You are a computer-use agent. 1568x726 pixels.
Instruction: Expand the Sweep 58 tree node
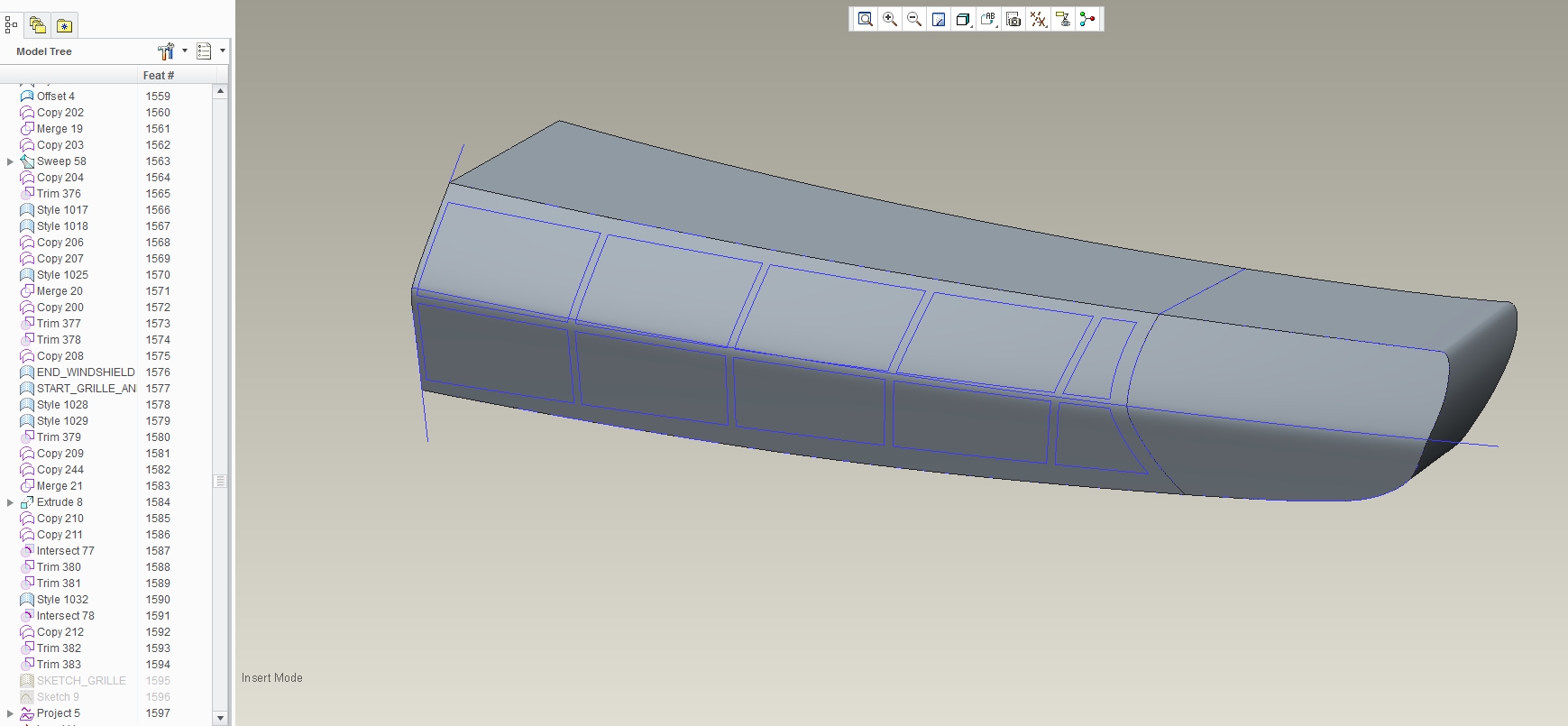pyautogui.click(x=10, y=161)
